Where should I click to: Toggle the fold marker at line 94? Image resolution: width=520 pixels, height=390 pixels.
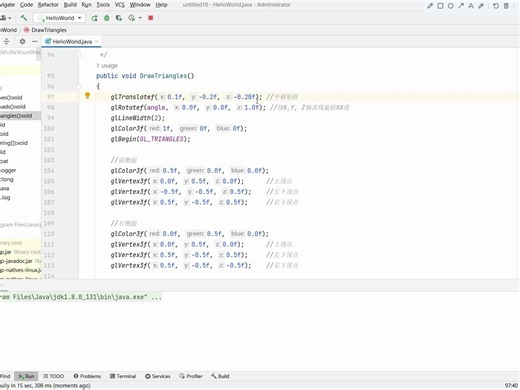point(79,55)
